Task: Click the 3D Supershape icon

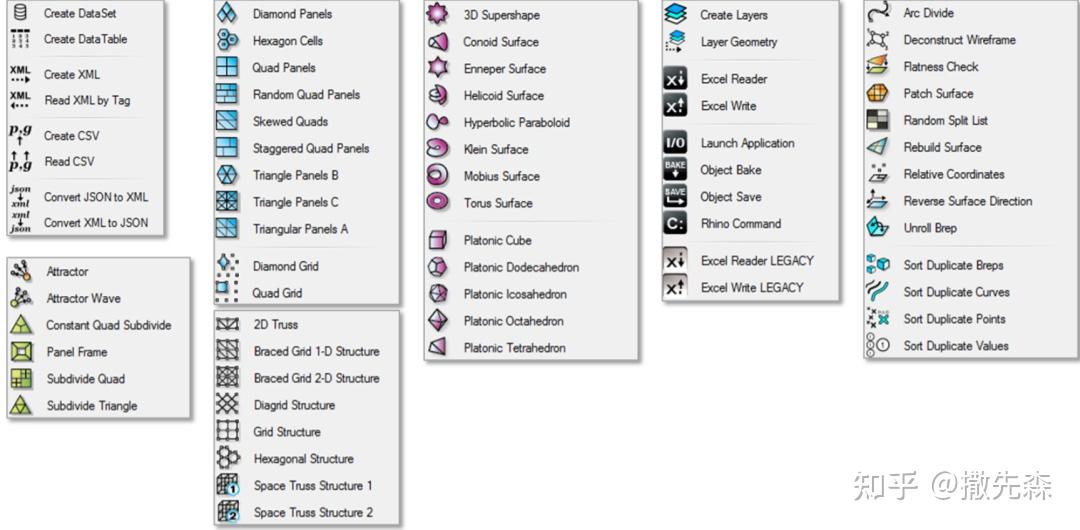Action: (437, 14)
